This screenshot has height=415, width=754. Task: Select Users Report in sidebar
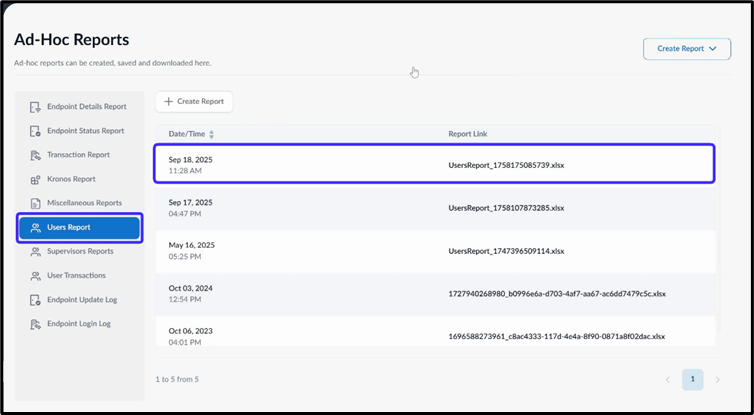click(80, 227)
